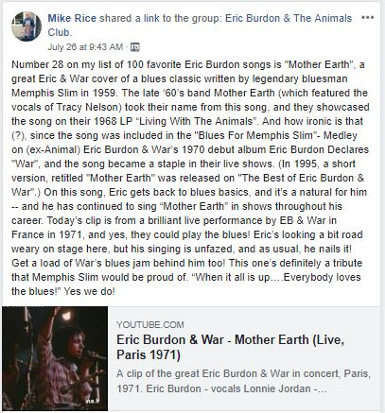Click the YOUTUBE.COM source label
The height and width of the screenshot is (413, 385).
pyautogui.click(x=150, y=324)
